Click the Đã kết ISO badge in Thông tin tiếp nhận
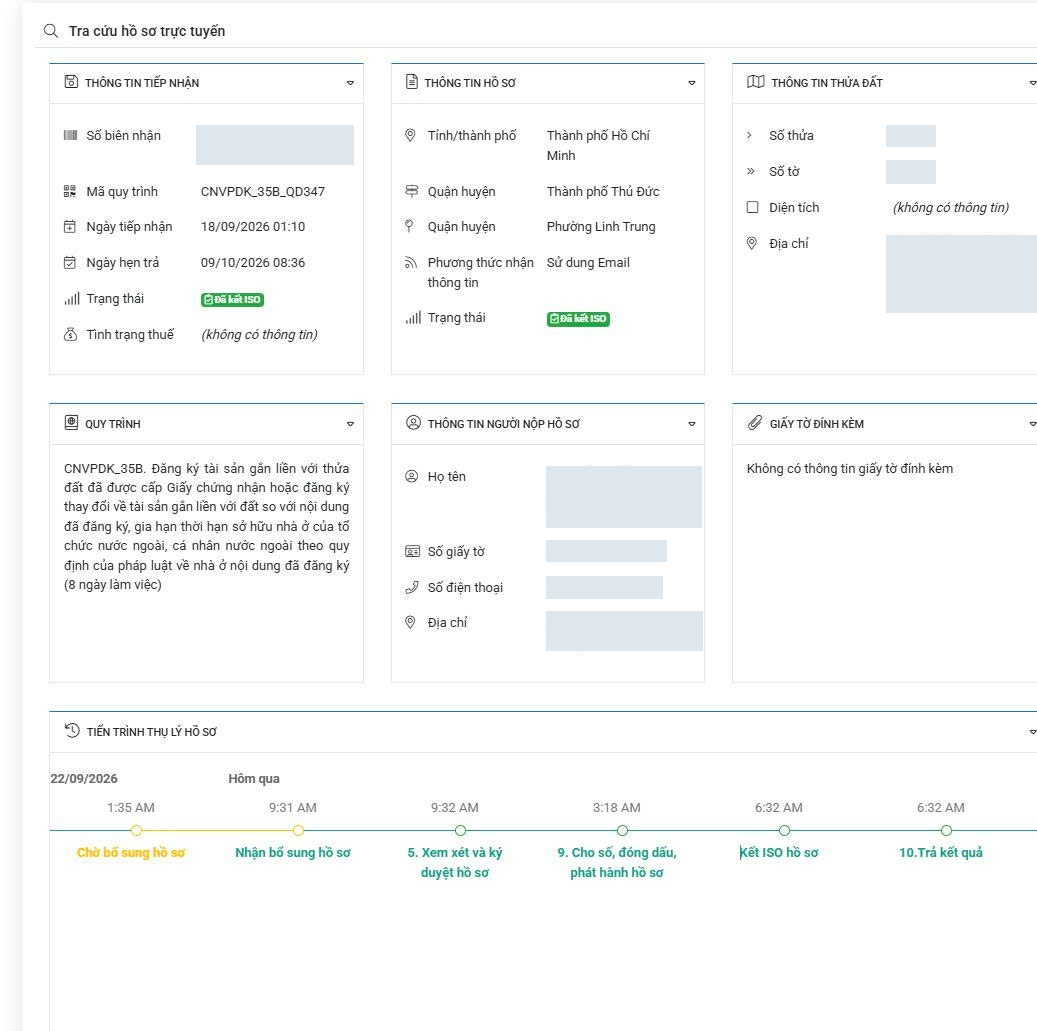 (x=232, y=300)
